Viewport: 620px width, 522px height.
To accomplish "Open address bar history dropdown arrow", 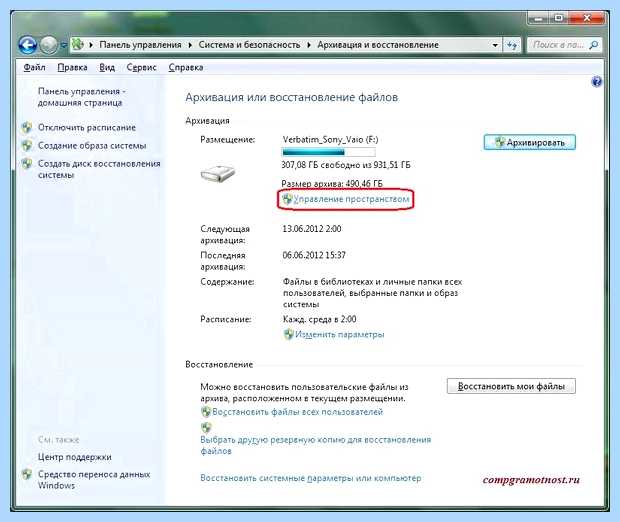I will (495, 45).
